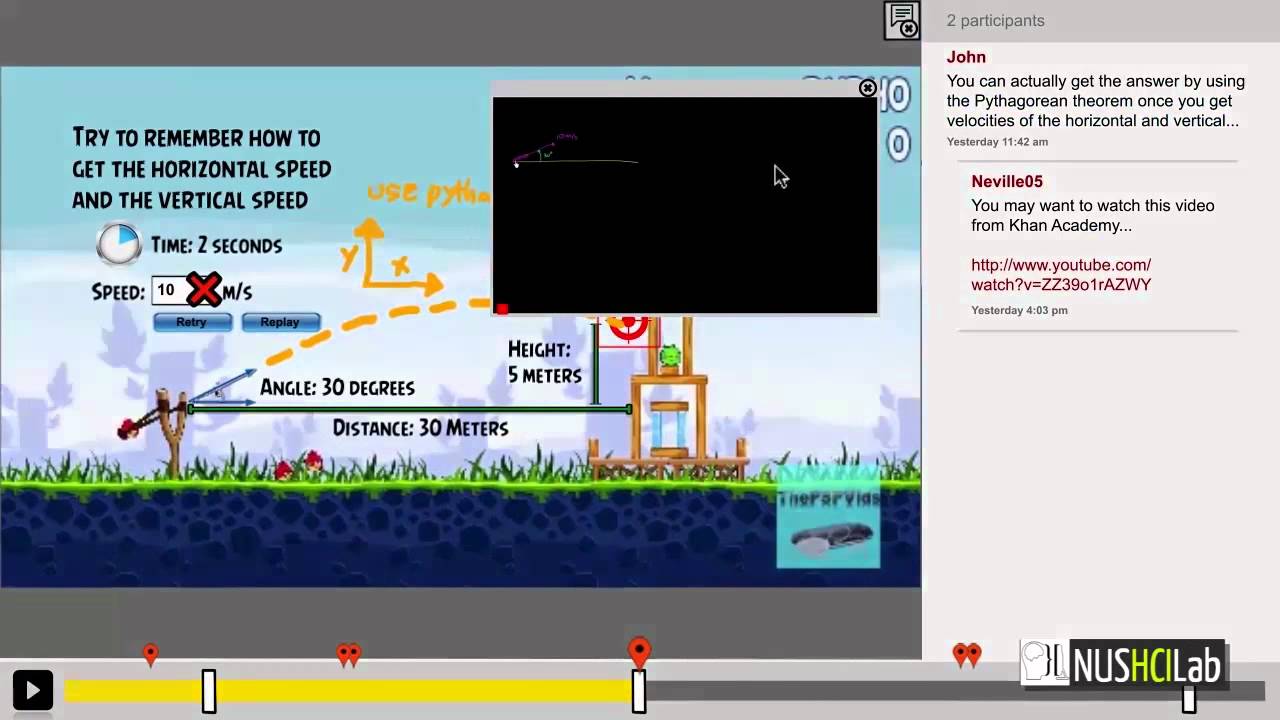Click the 'Yesterday 11:42 am' timestamp
The image size is (1280, 720).
(997, 142)
